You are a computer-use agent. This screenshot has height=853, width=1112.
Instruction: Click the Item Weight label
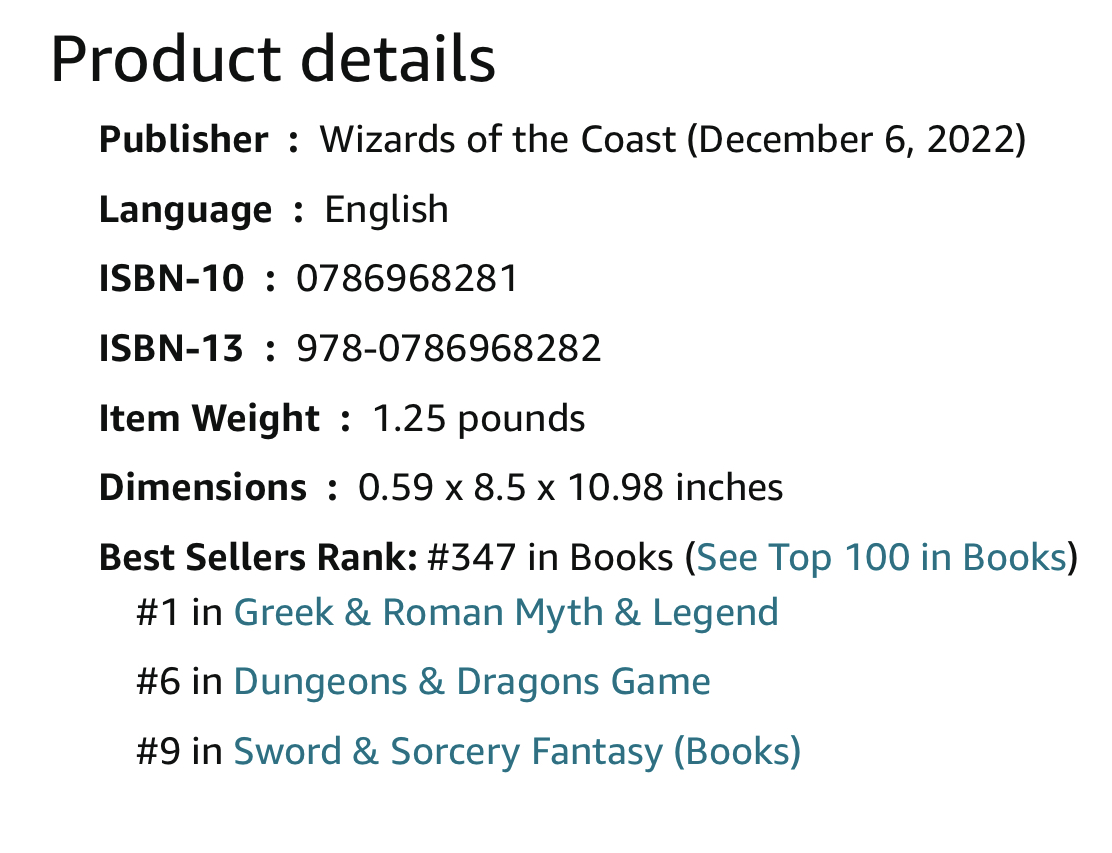(209, 418)
